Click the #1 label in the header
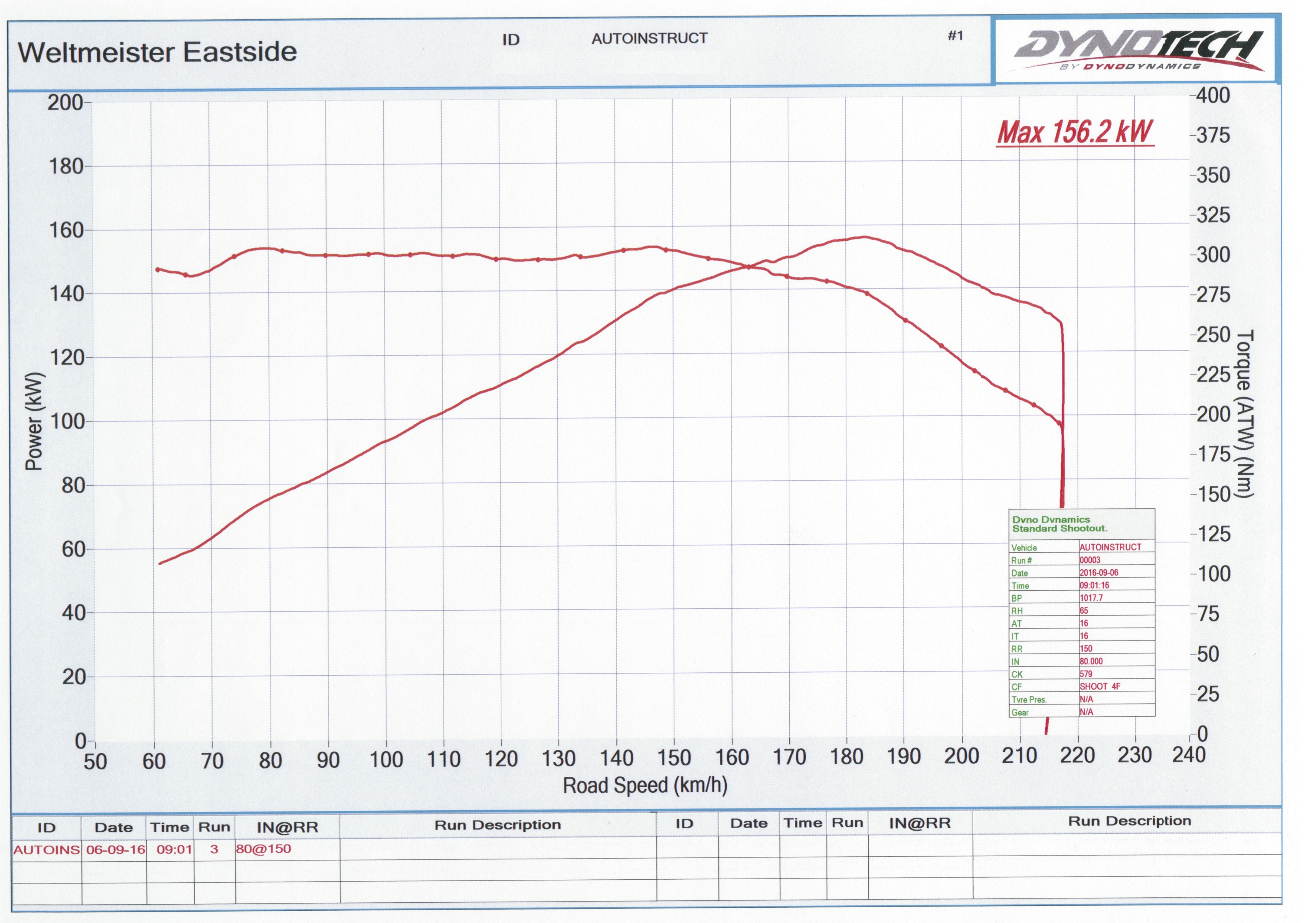 pyautogui.click(x=956, y=36)
